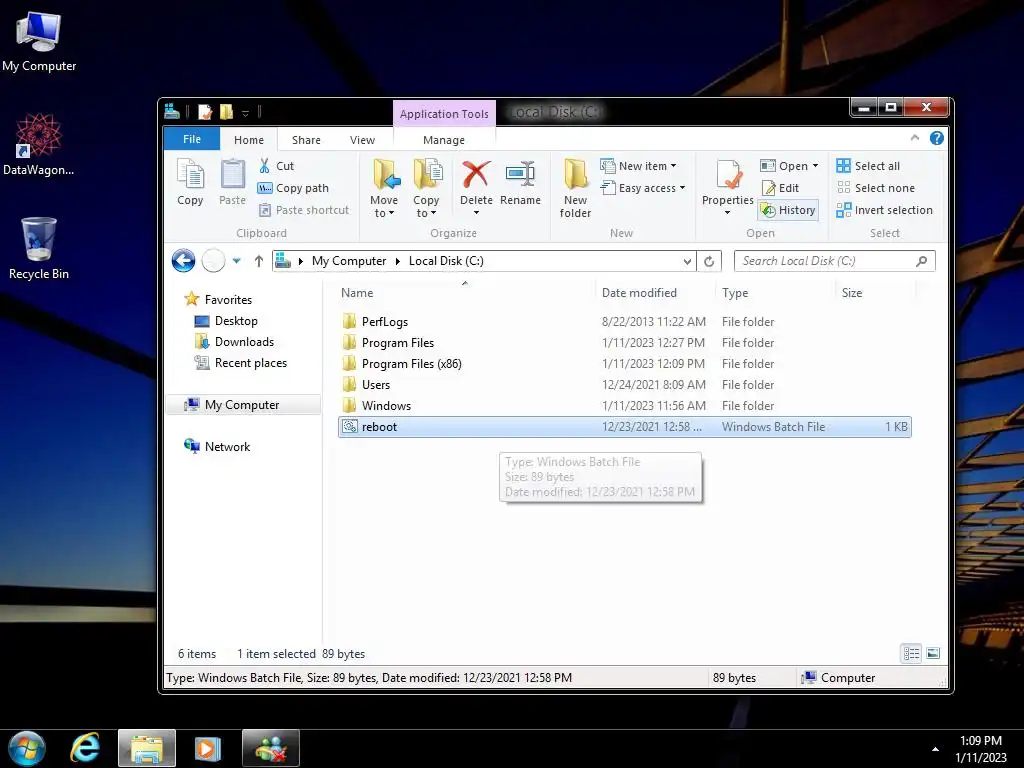Screen dimensions: 1024x768
Task: Click the Application Tools contextual tab
Action: 444,114
